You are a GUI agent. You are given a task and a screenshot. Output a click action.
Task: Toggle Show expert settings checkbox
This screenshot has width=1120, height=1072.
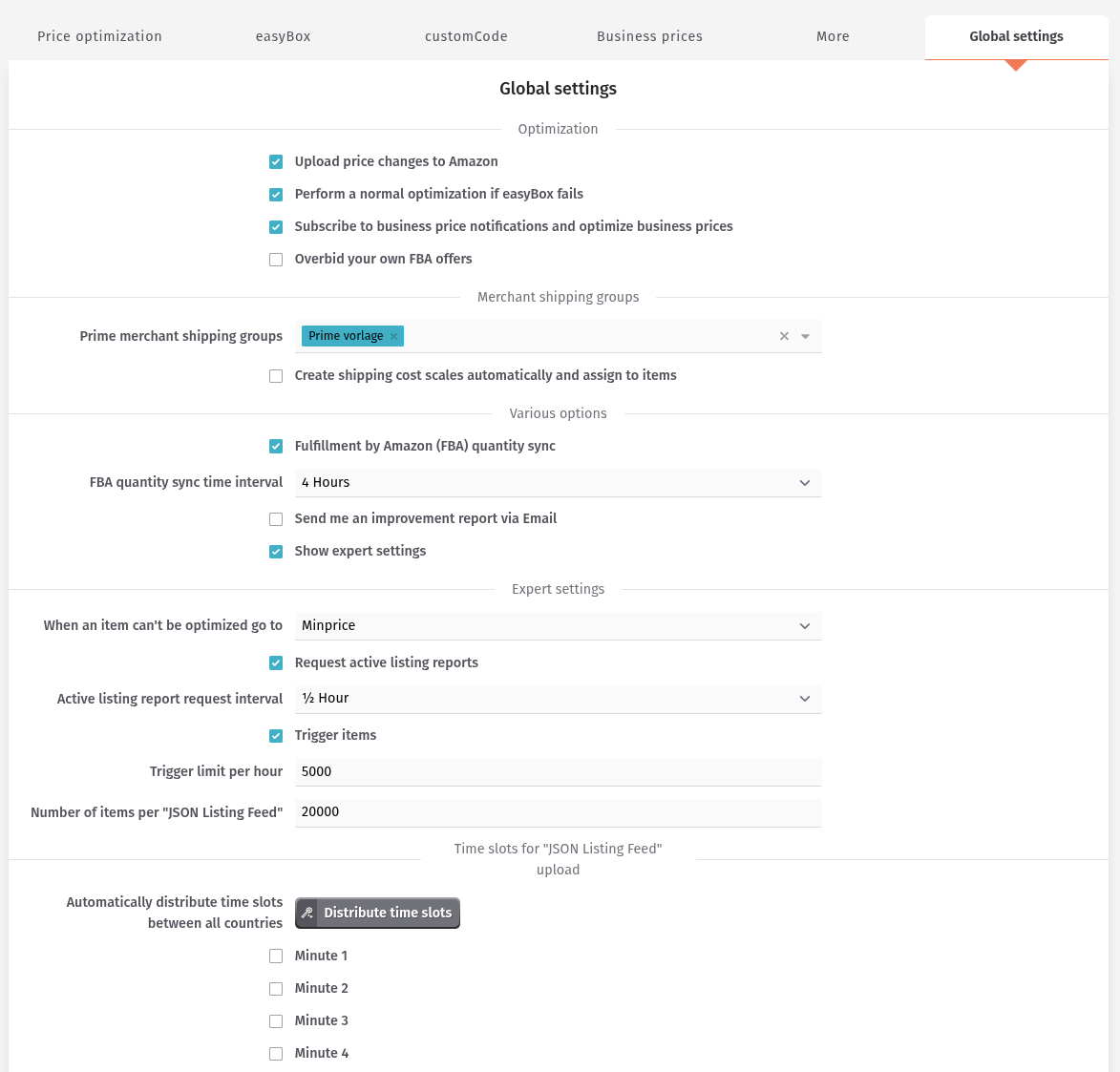pyautogui.click(x=276, y=552)
